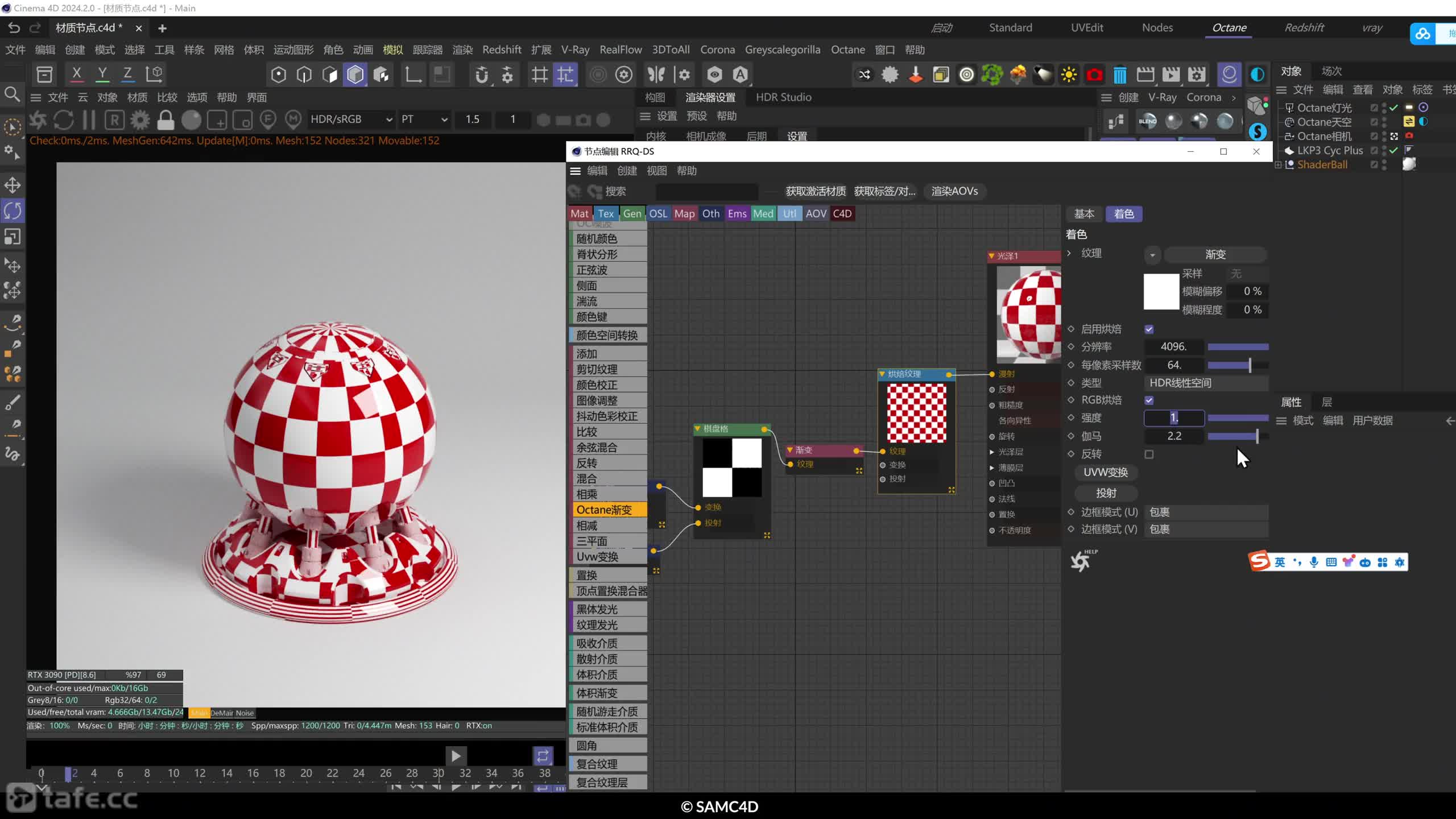Open the HDR Studio tab
This screenshot has height=819, width=1456.
point(783,97)
